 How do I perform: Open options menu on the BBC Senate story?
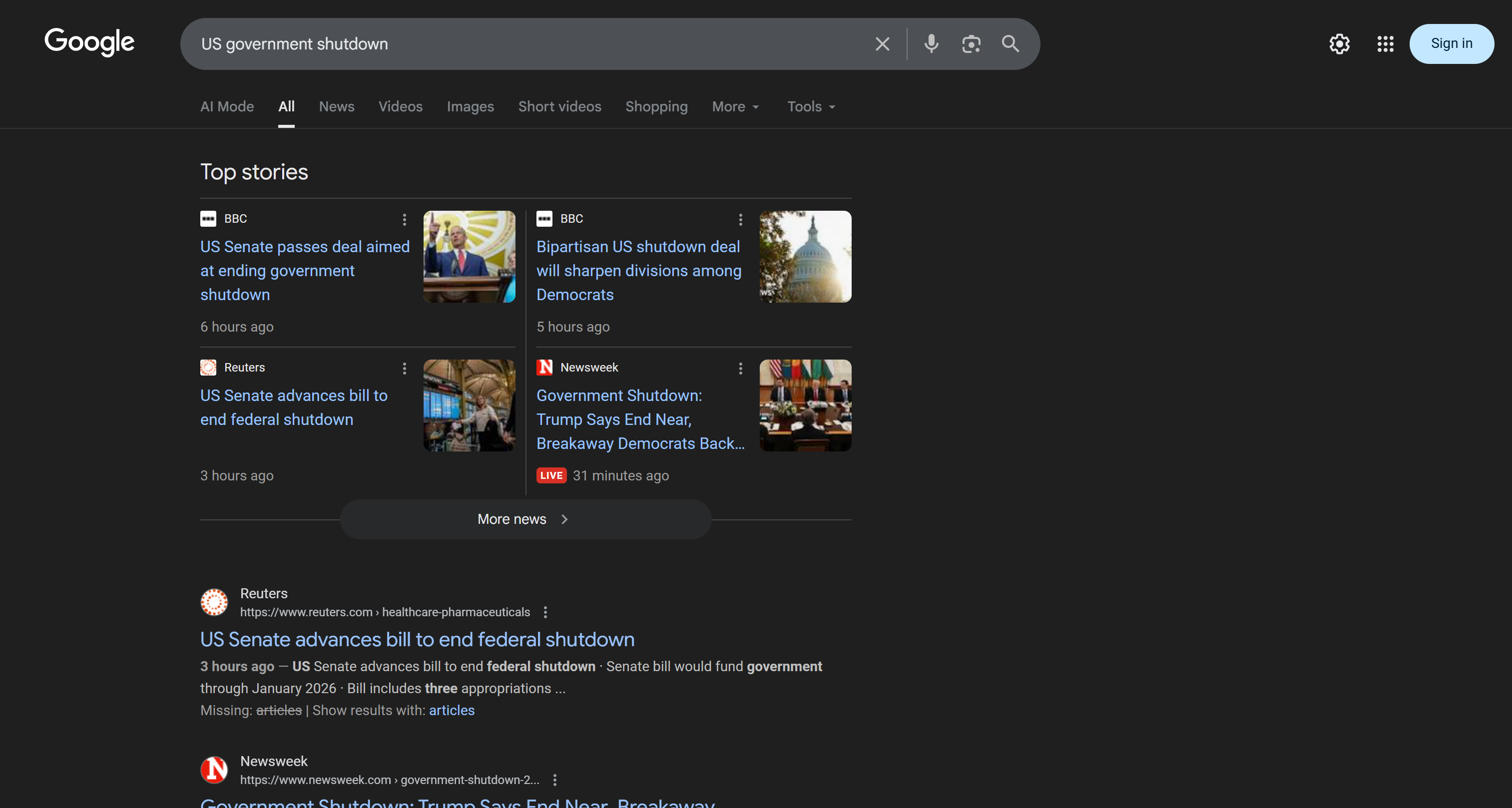click(x=405, y=219)
